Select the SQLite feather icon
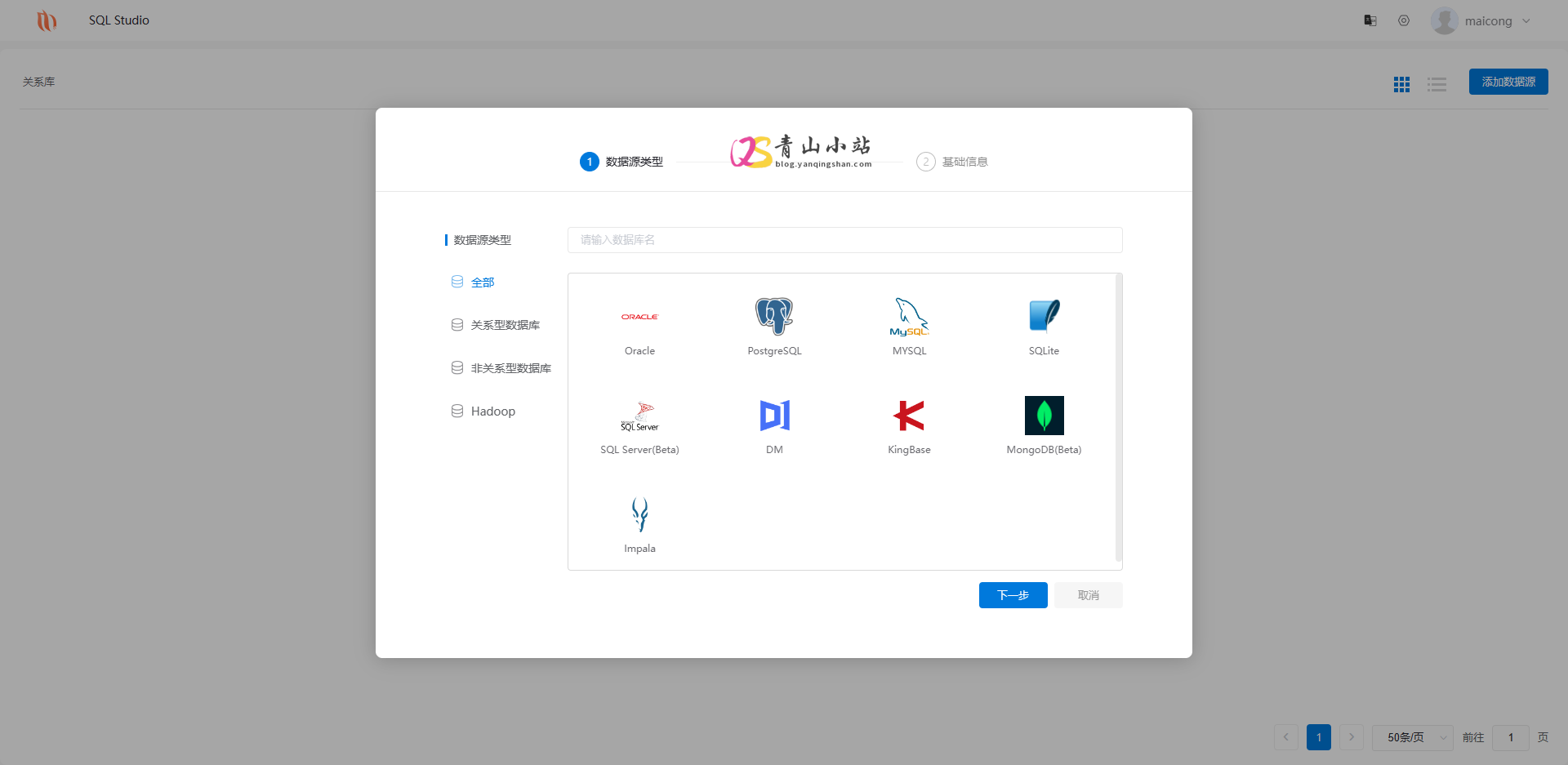This screenshot has width=1568, height=765. (x=1044, y=317)
